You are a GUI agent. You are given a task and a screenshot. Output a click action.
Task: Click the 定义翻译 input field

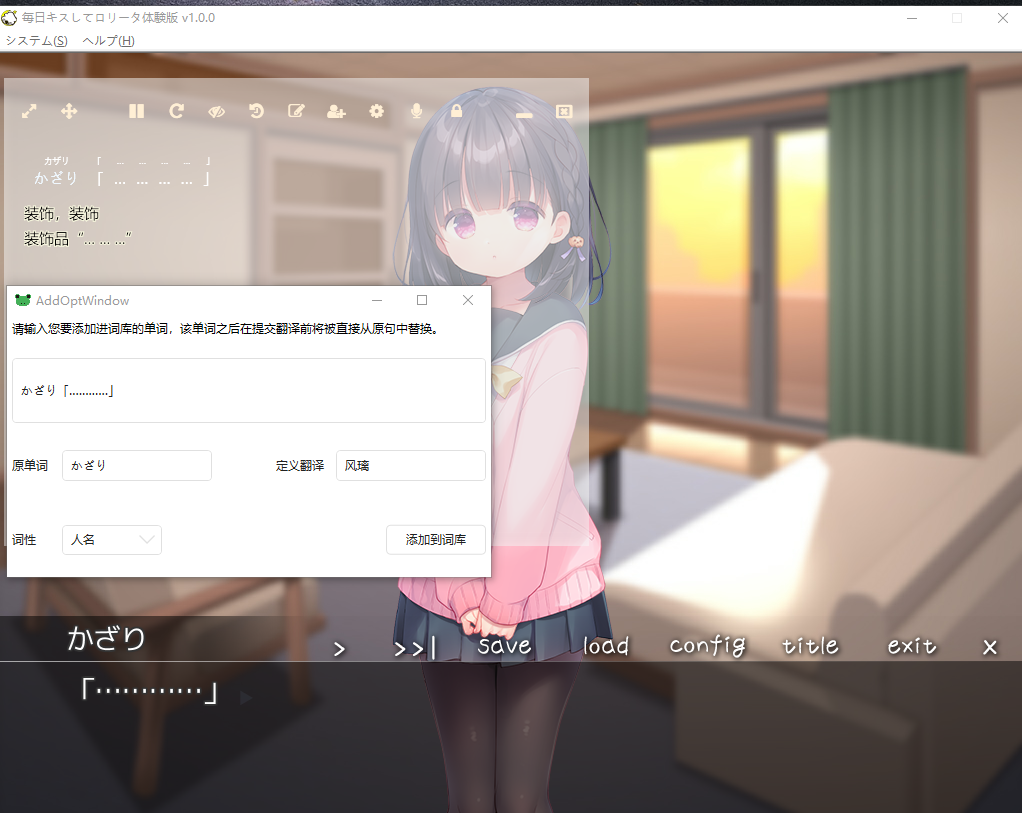pos(410,465)
